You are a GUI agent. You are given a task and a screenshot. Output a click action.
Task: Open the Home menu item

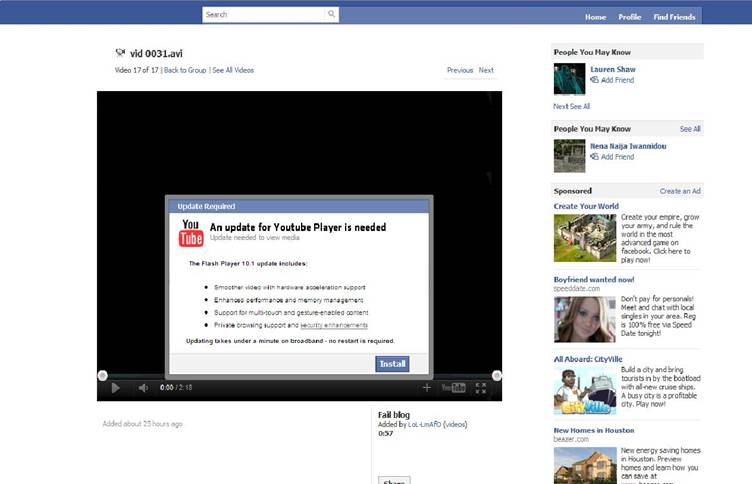click(x=595, y=17)
